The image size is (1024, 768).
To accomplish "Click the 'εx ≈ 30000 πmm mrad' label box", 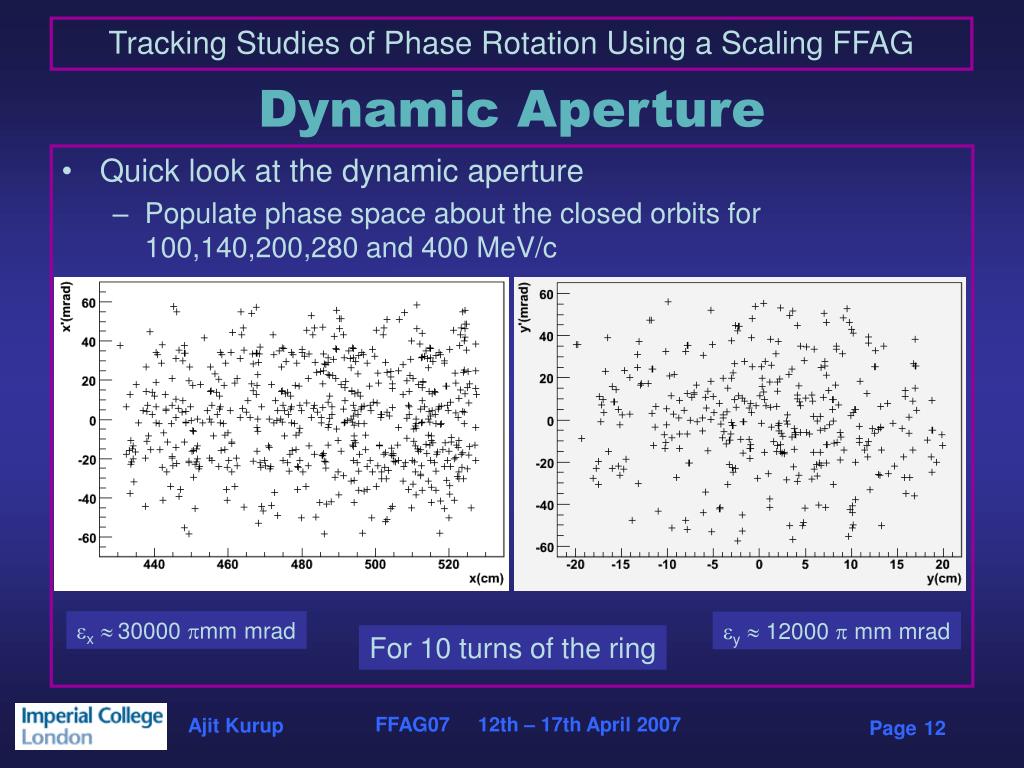I will (186, 631).
